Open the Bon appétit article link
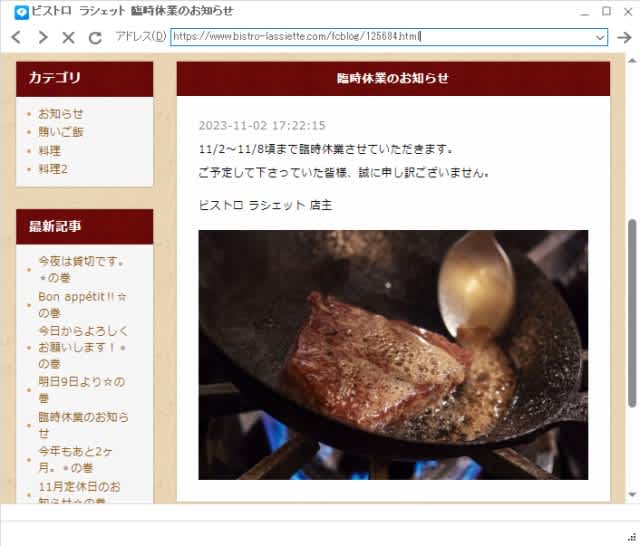Image resolution: width=640 pixels, height=546 pixels. [x=82, y=305]
